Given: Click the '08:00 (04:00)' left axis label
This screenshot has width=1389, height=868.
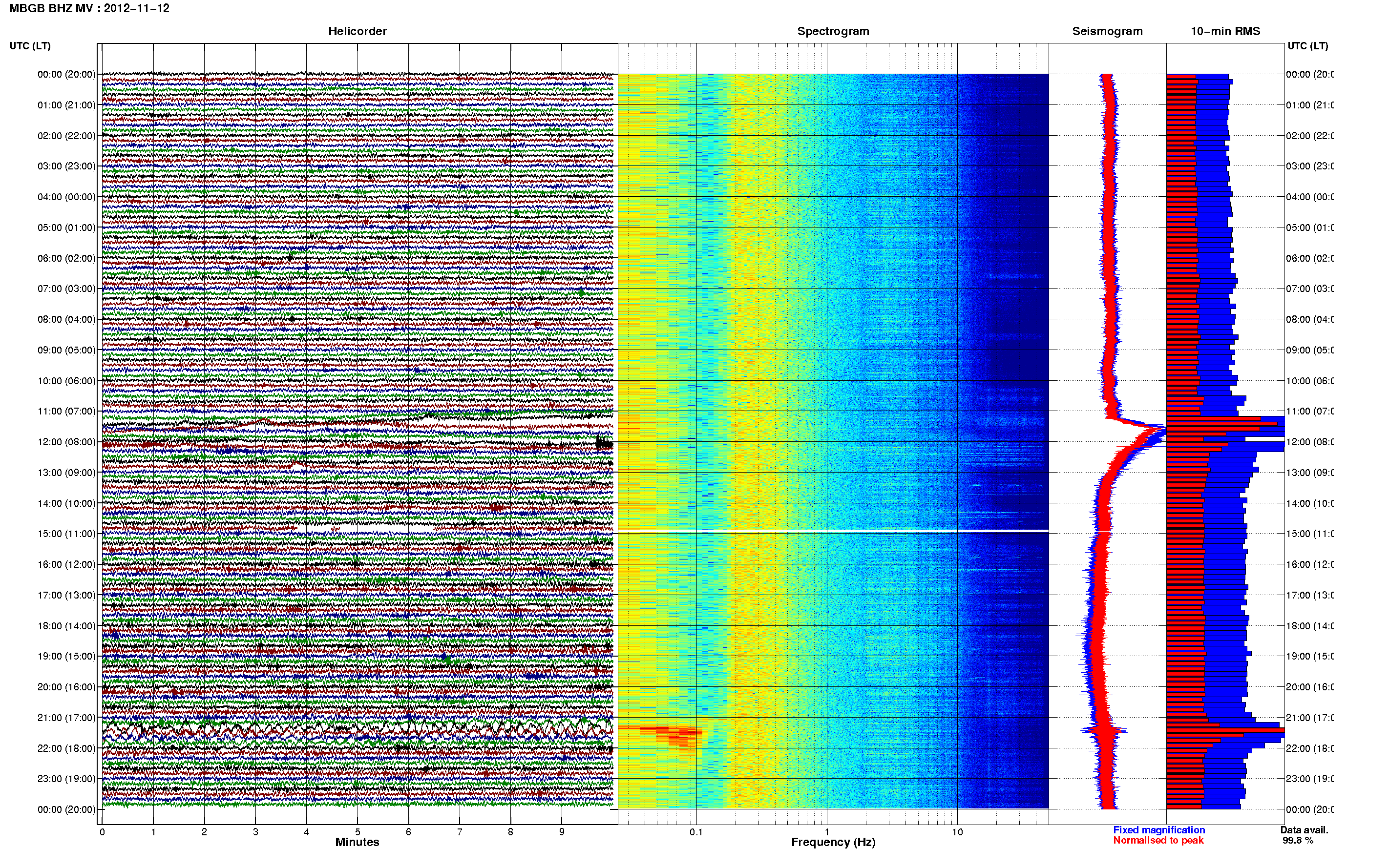Looking at the screenshot, I should pos(66,319).
